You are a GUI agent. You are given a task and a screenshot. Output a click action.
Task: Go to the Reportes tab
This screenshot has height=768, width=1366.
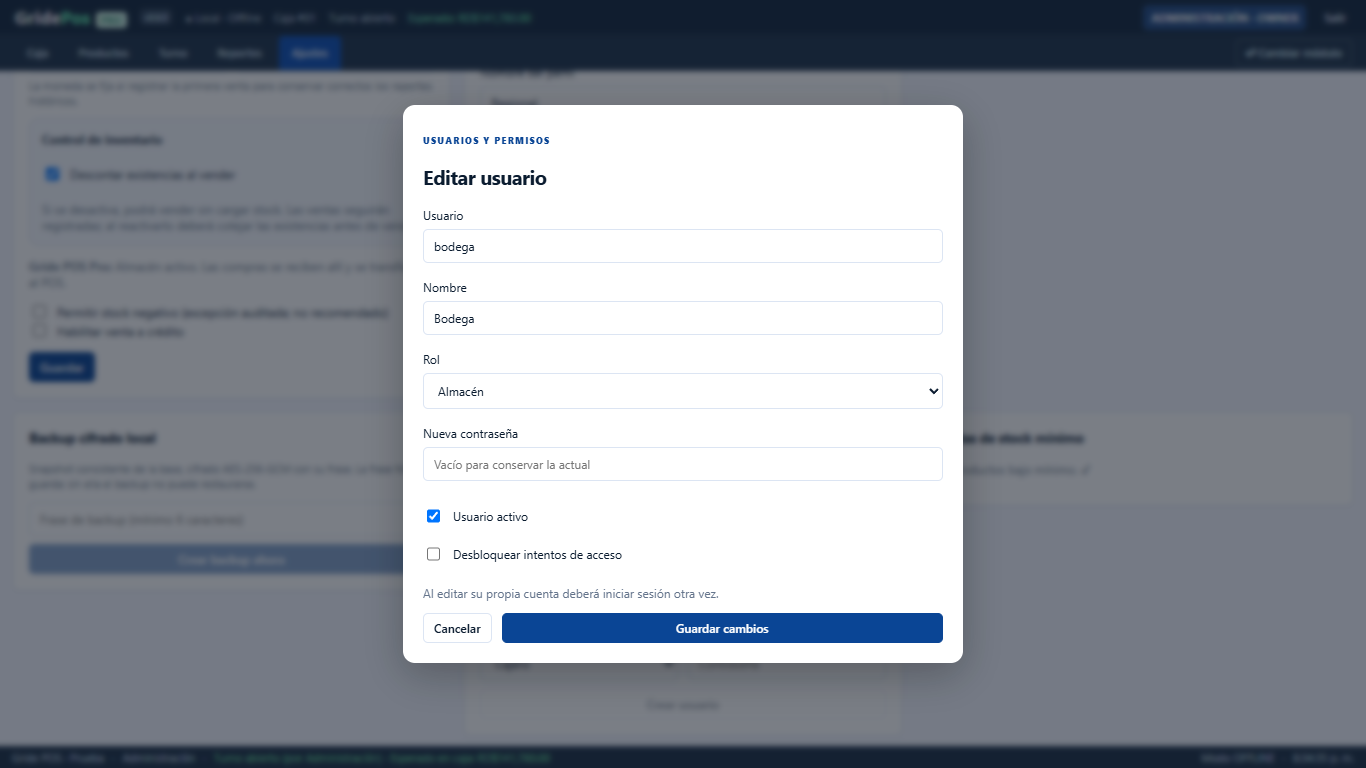tap(239, 53)
